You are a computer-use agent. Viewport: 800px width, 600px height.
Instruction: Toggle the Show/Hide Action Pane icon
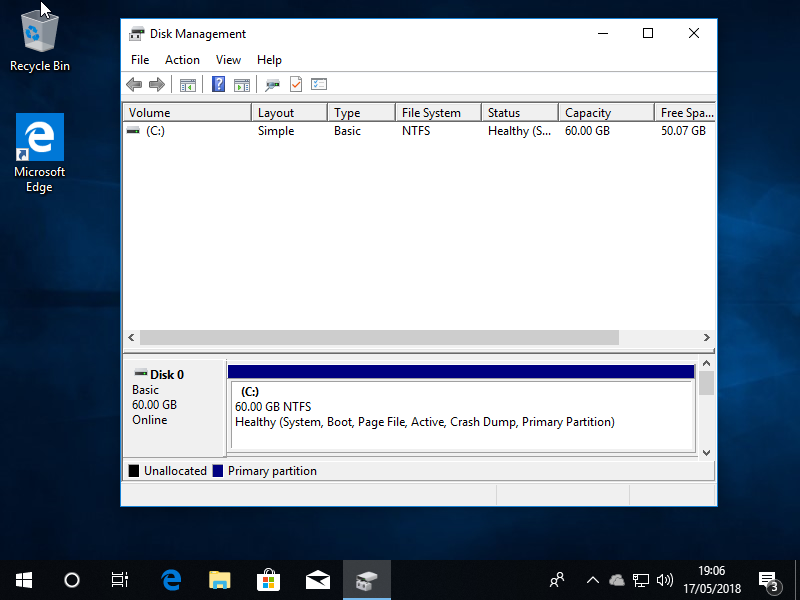[x=242, y=85]
